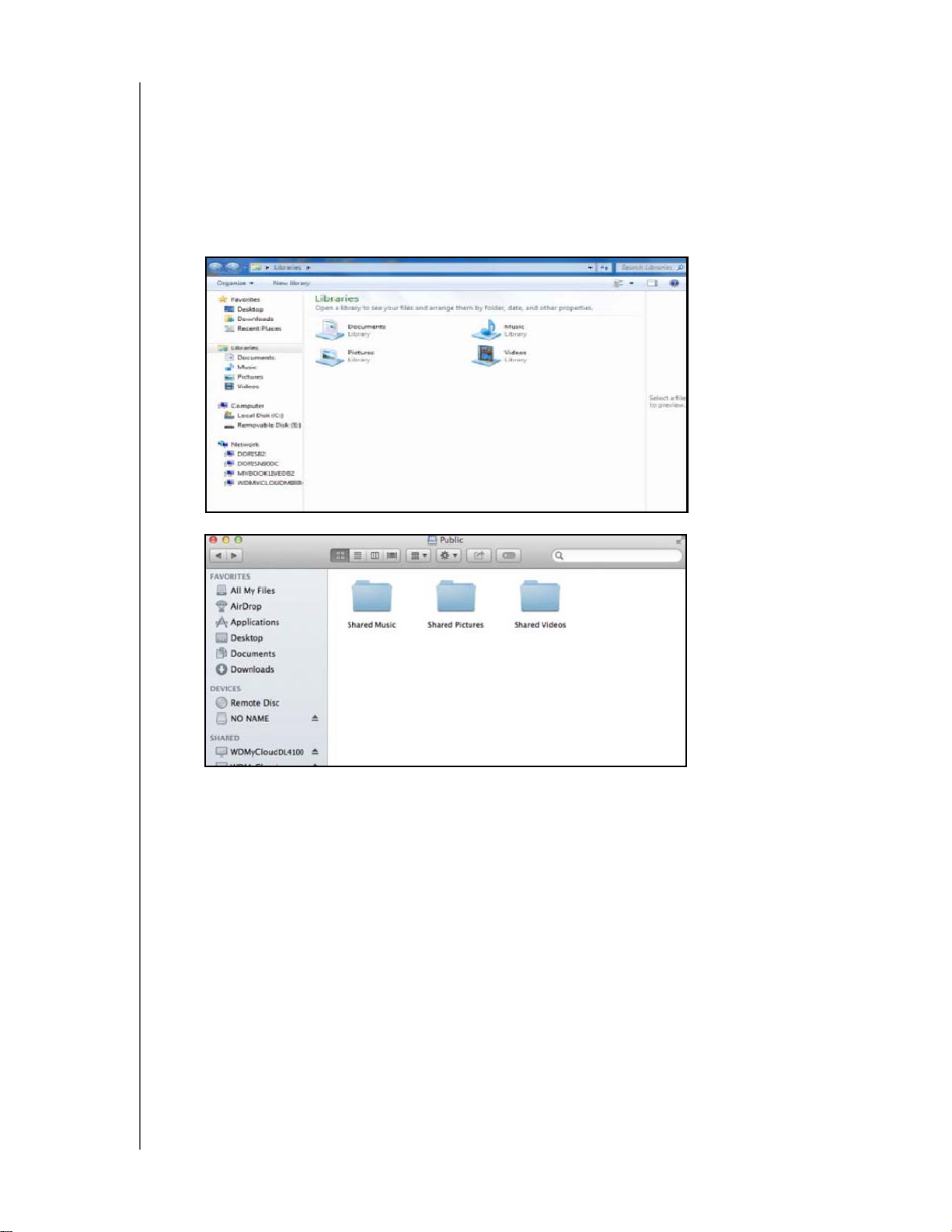Open the Shared Videos folder
The height and width of the screenshot is (1232, 952).
tap(540, 604)
